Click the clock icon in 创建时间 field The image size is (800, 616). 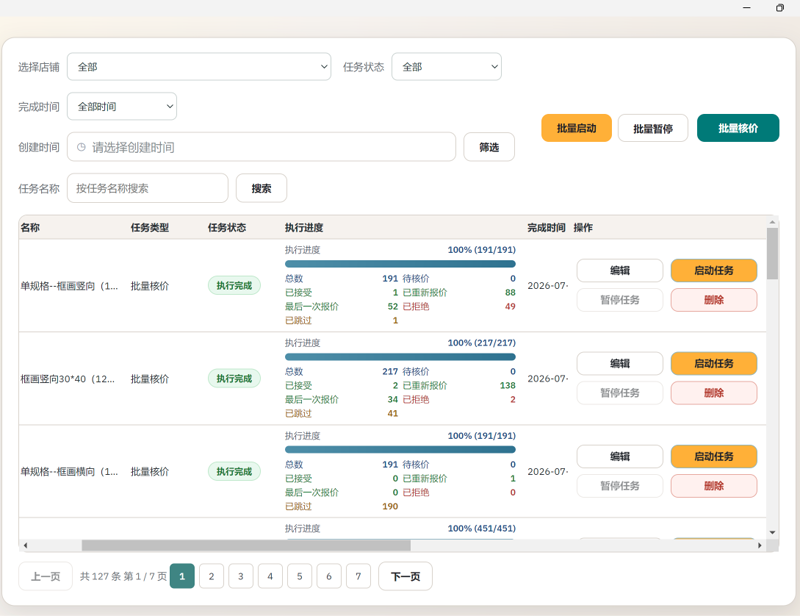click(x=81, y=147)
